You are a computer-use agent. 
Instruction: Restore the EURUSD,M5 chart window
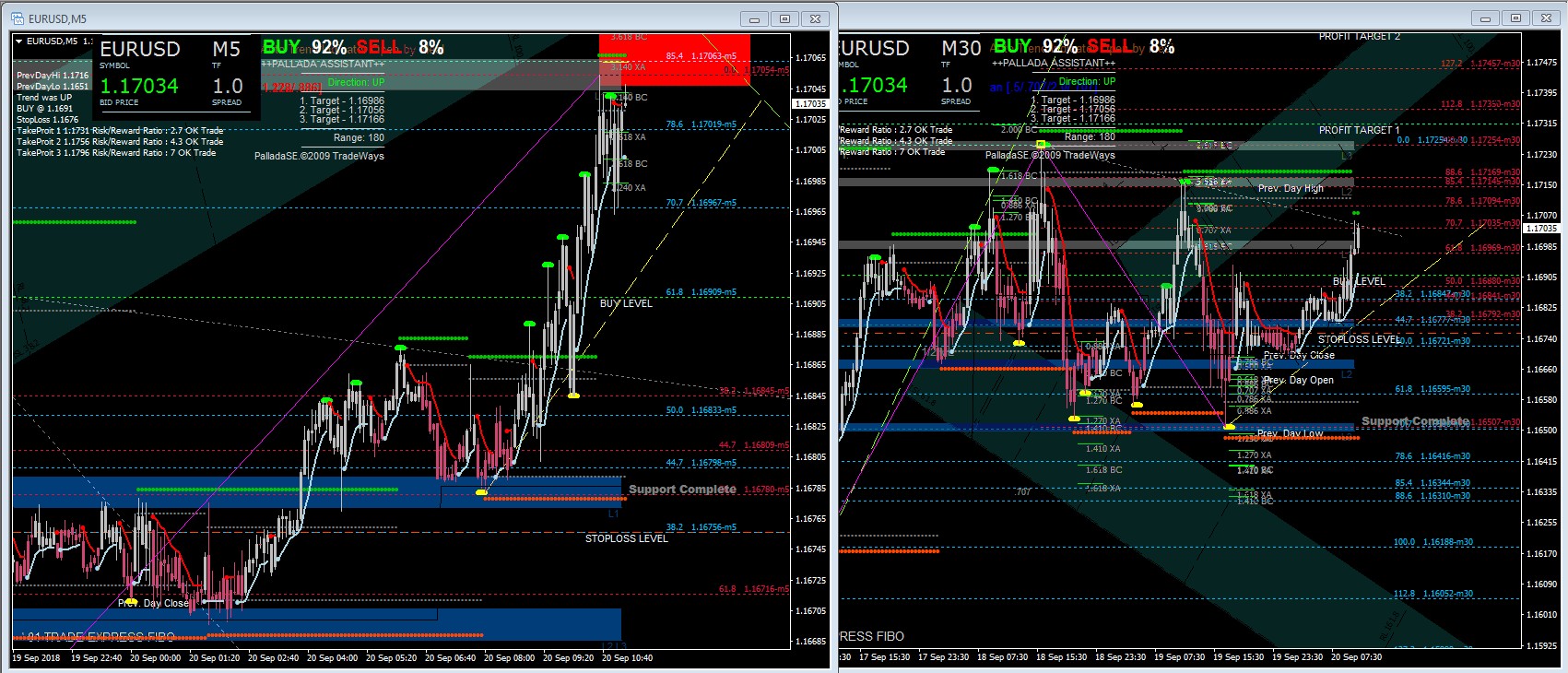pos(785,18)
